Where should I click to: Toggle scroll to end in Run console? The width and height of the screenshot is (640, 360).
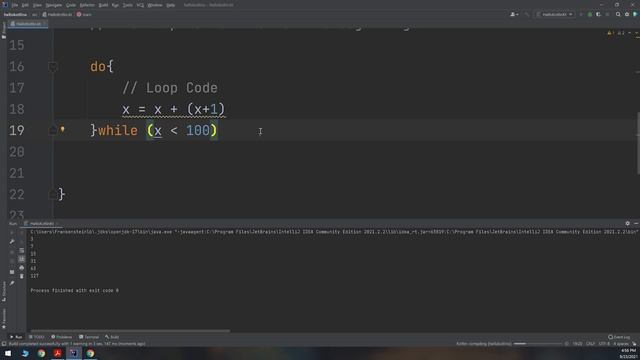22,259
